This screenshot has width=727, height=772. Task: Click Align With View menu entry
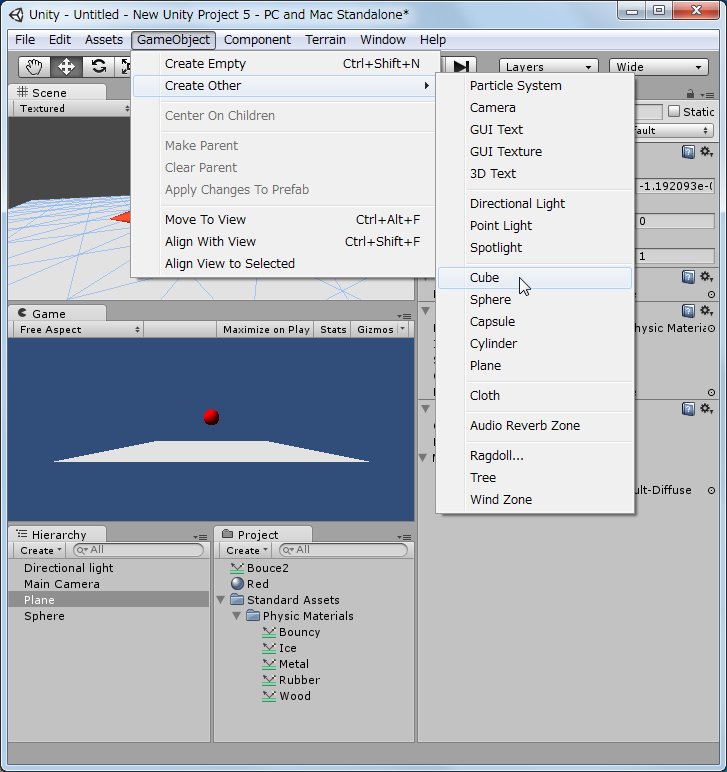coord(284,242)
